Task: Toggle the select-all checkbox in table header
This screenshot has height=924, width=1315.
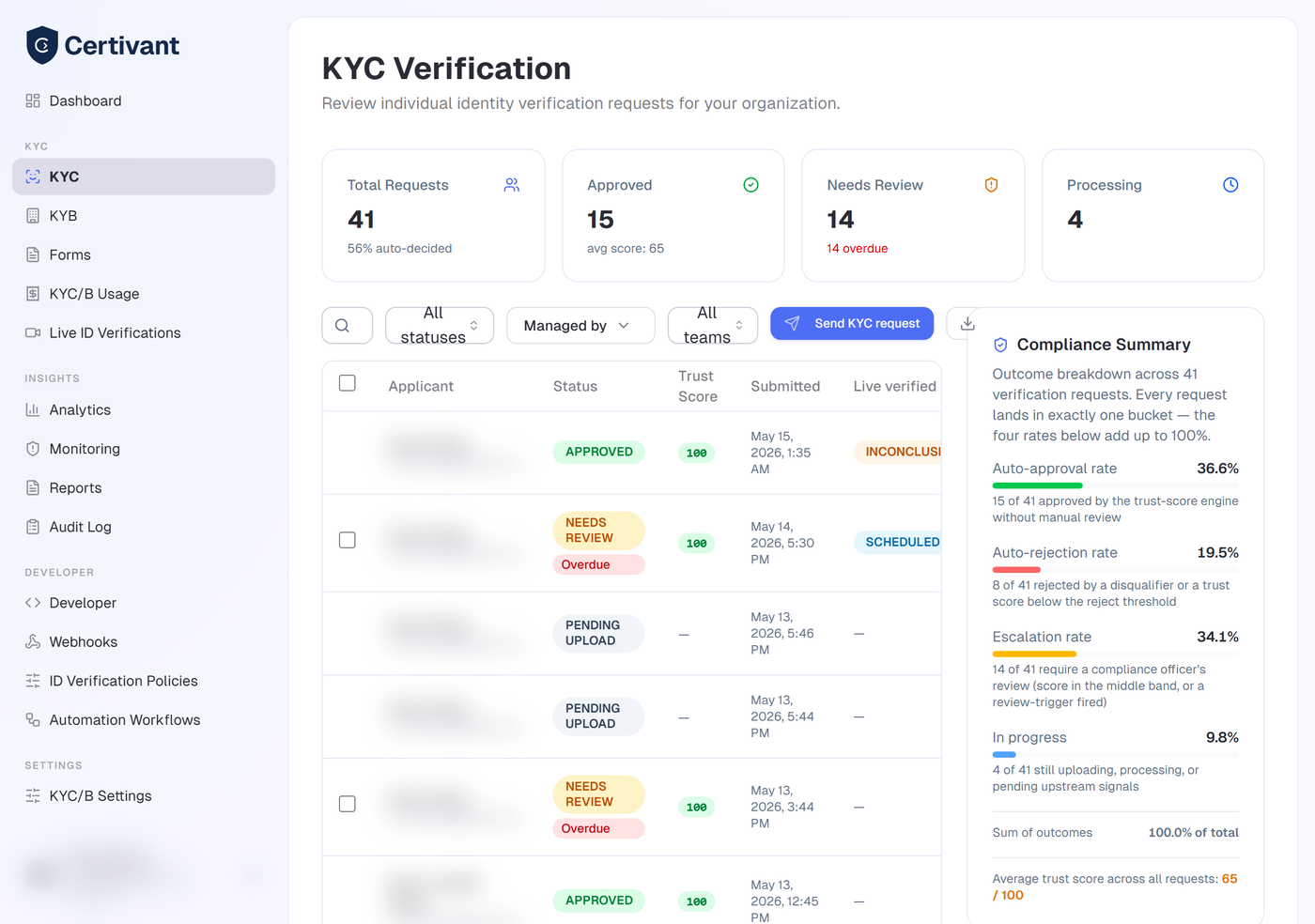Action: click(348, 383)
